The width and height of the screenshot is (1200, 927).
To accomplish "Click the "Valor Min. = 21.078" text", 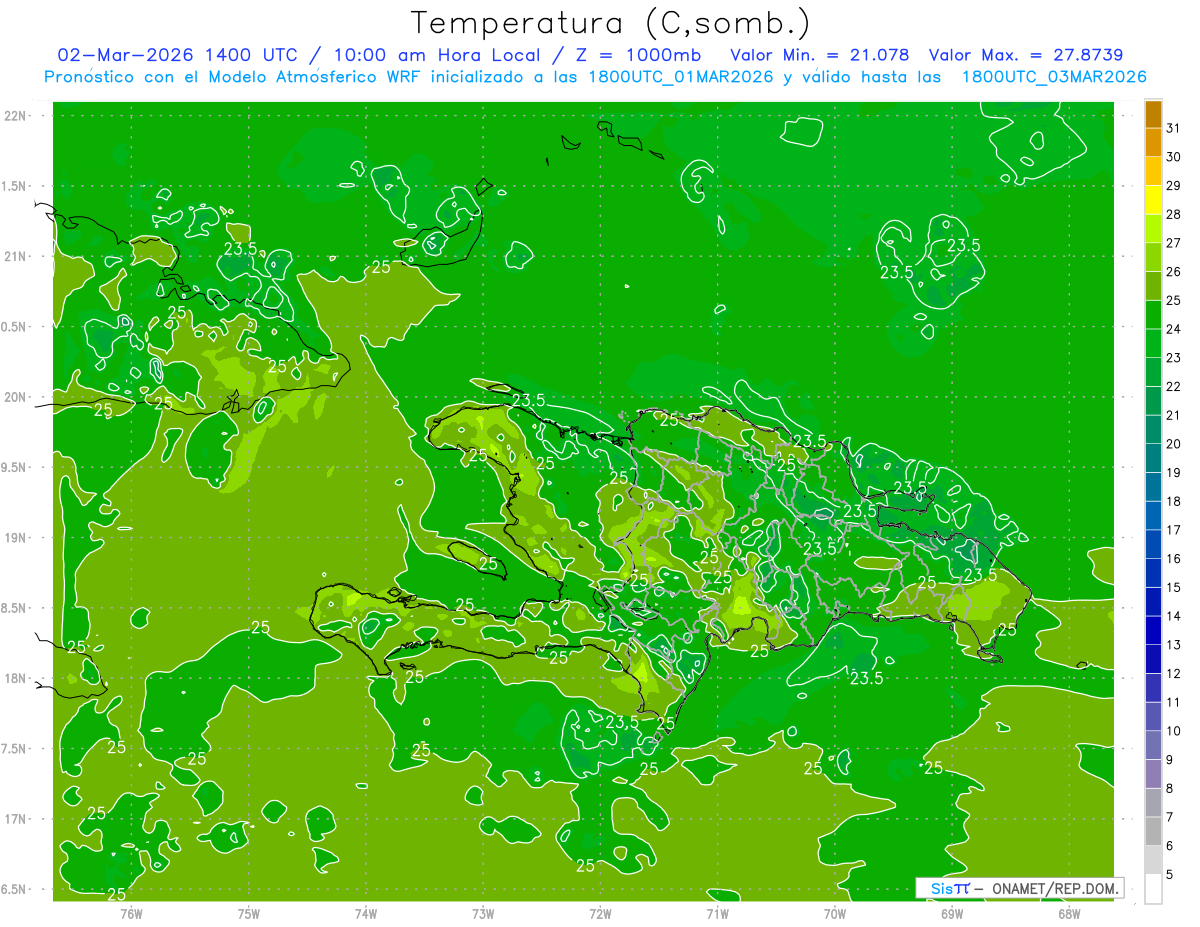I will (x=820, y=55).
